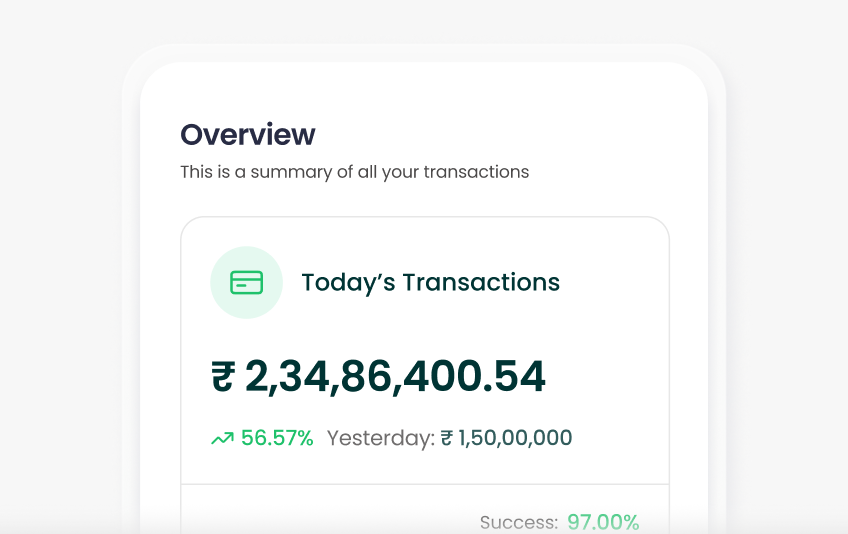This screenshot has width=848, height=534.
Task: Open the Today's Transactions title
Action: pyautogui.click(x=430, y=283)
